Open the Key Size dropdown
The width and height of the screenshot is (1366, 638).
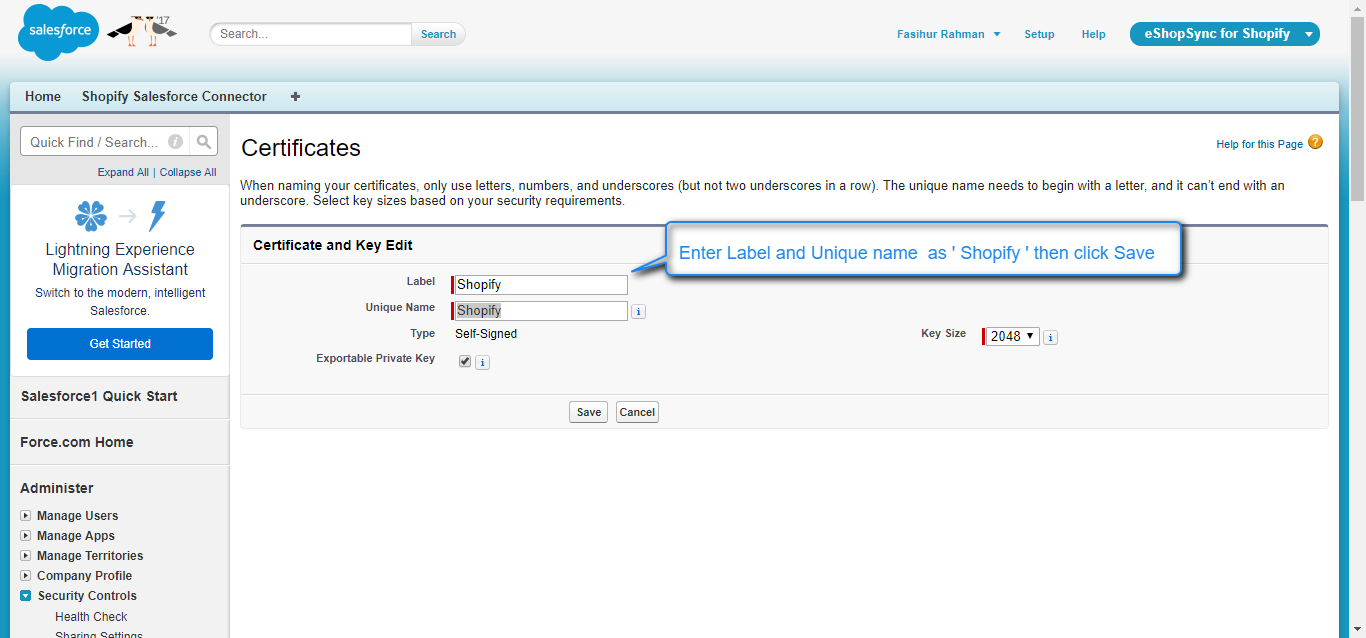click(1013, 337)
